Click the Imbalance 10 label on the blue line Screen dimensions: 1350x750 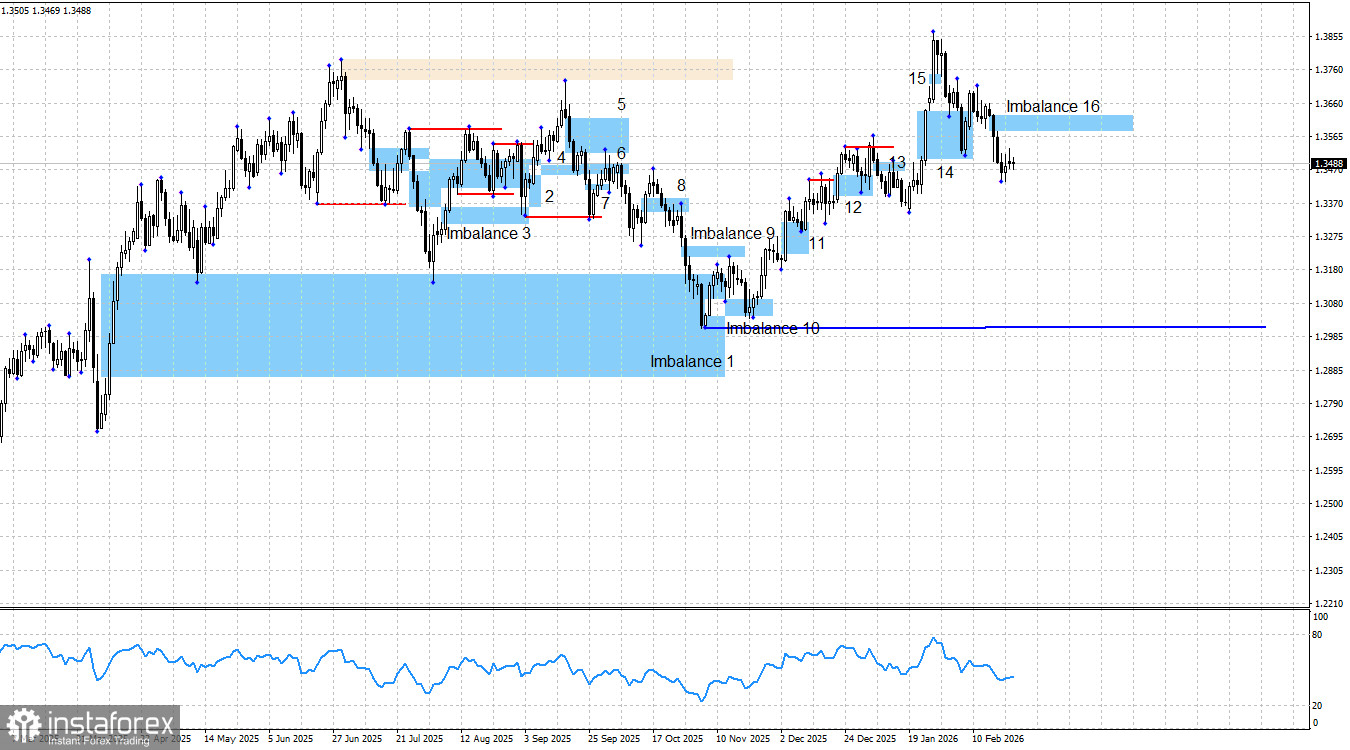pyautogui.click(x=772, y=328)
